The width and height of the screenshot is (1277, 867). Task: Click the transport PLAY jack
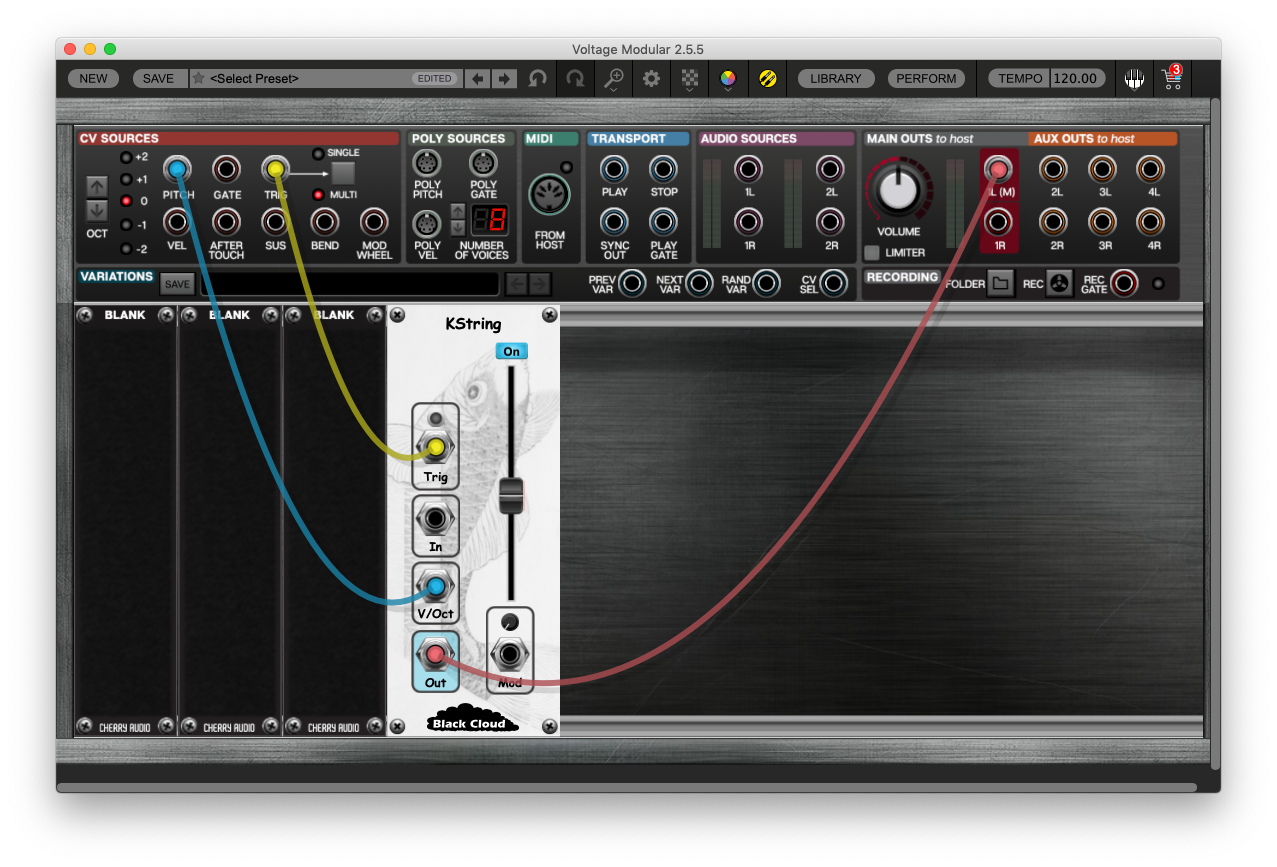click(x=614, y=169)
